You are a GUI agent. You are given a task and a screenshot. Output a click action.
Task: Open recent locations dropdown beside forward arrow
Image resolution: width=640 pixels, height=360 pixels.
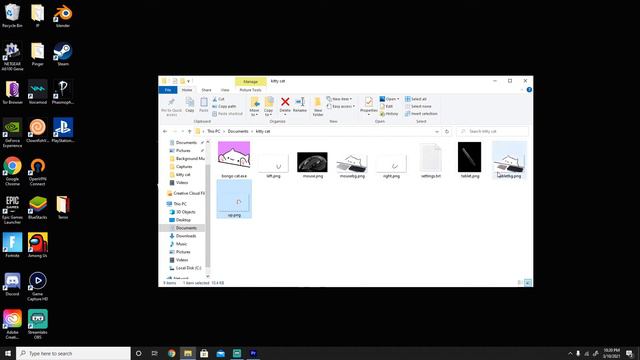click(x=182, y=131)
